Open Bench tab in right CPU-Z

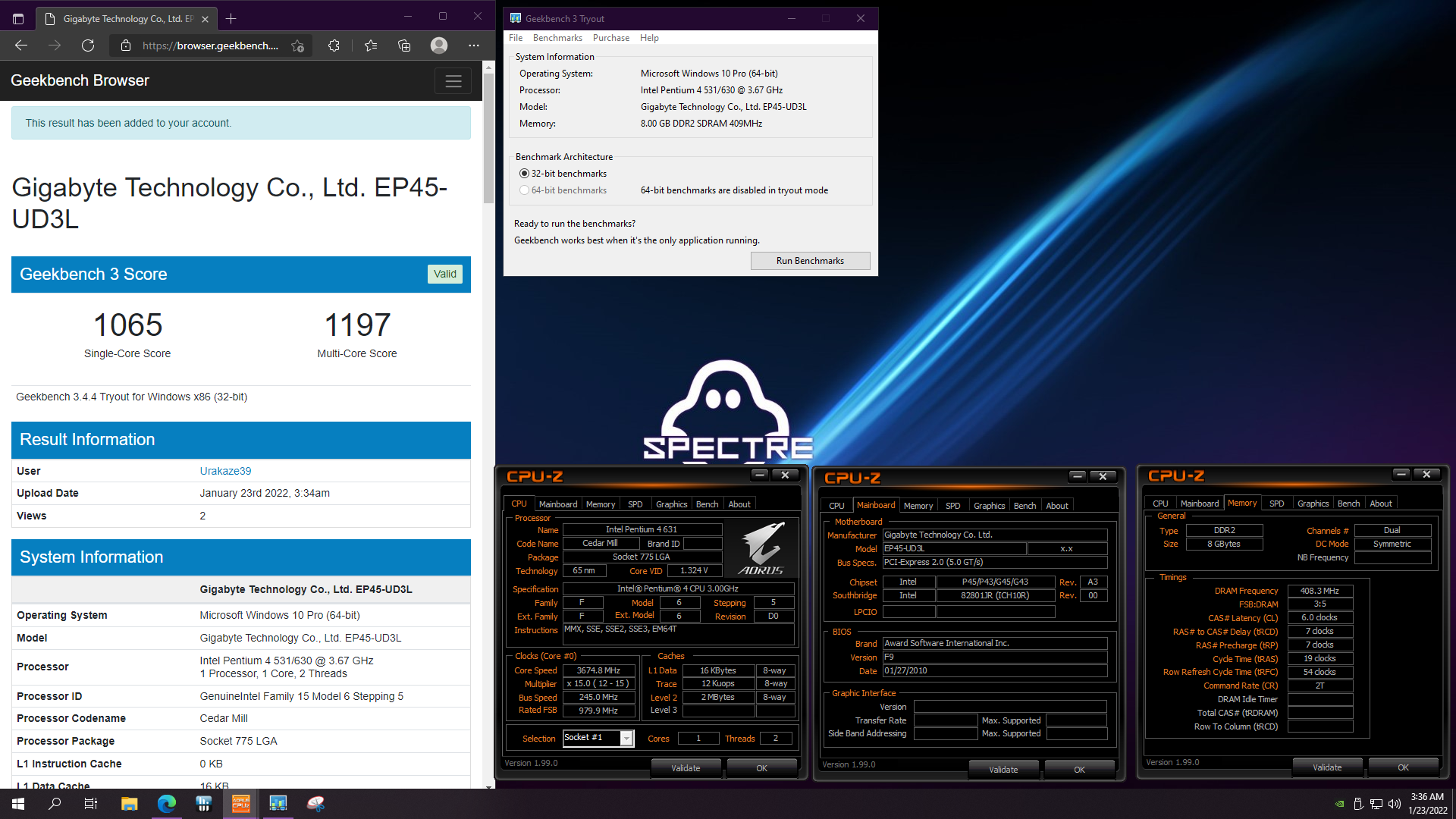tap(1348, 504)
